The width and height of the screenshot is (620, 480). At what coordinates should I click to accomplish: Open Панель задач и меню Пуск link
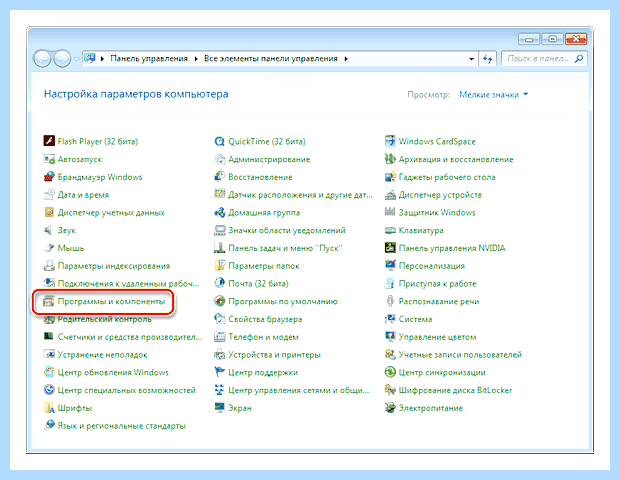coord(285,248)
